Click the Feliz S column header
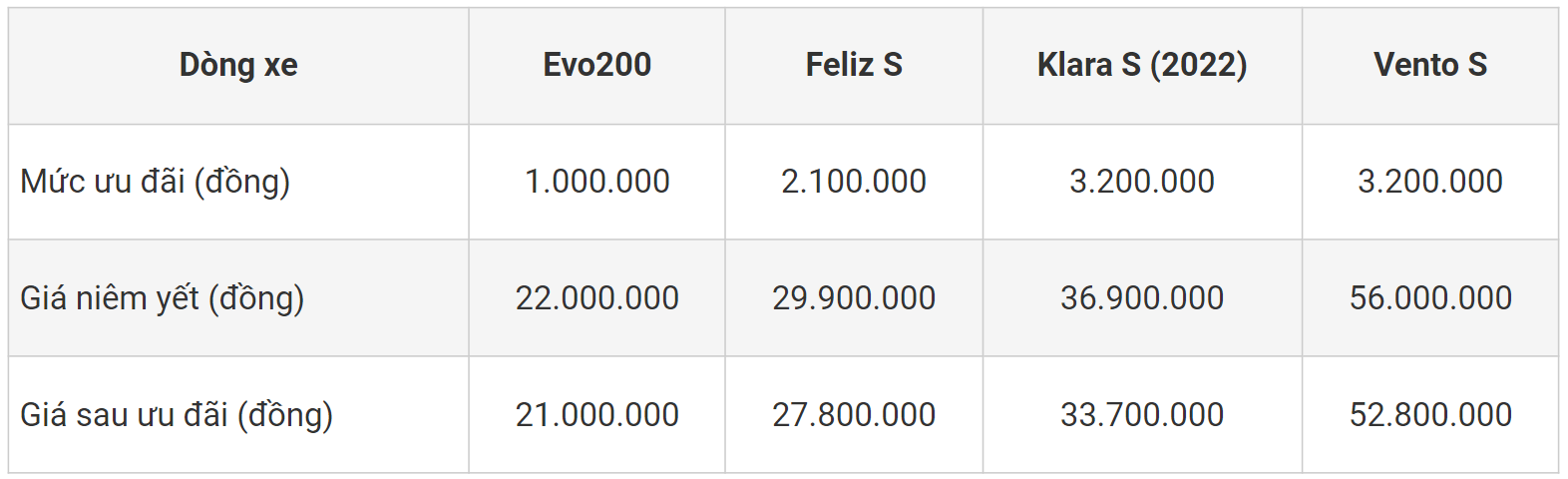This screenshot has width=1568, height=479. click(854, 65)
